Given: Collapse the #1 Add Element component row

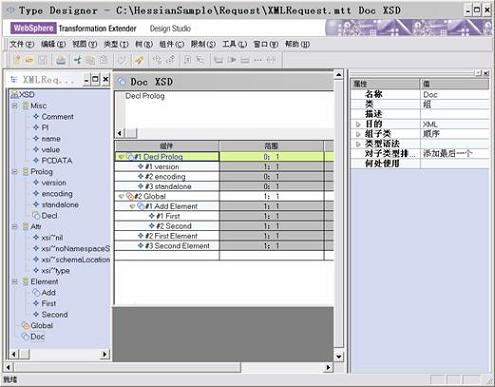Looking at the screenshot, I should pyautogui.click(x=132, y=206).
